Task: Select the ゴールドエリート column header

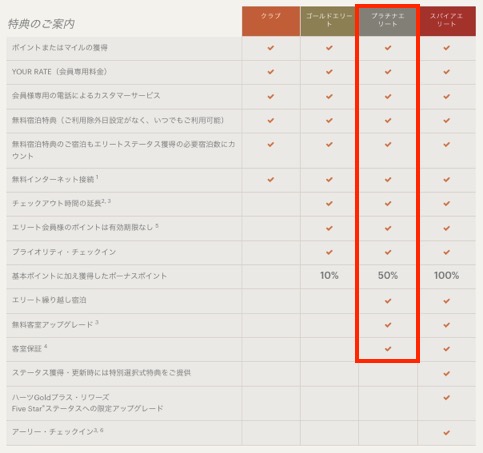Action: [329, 21]
